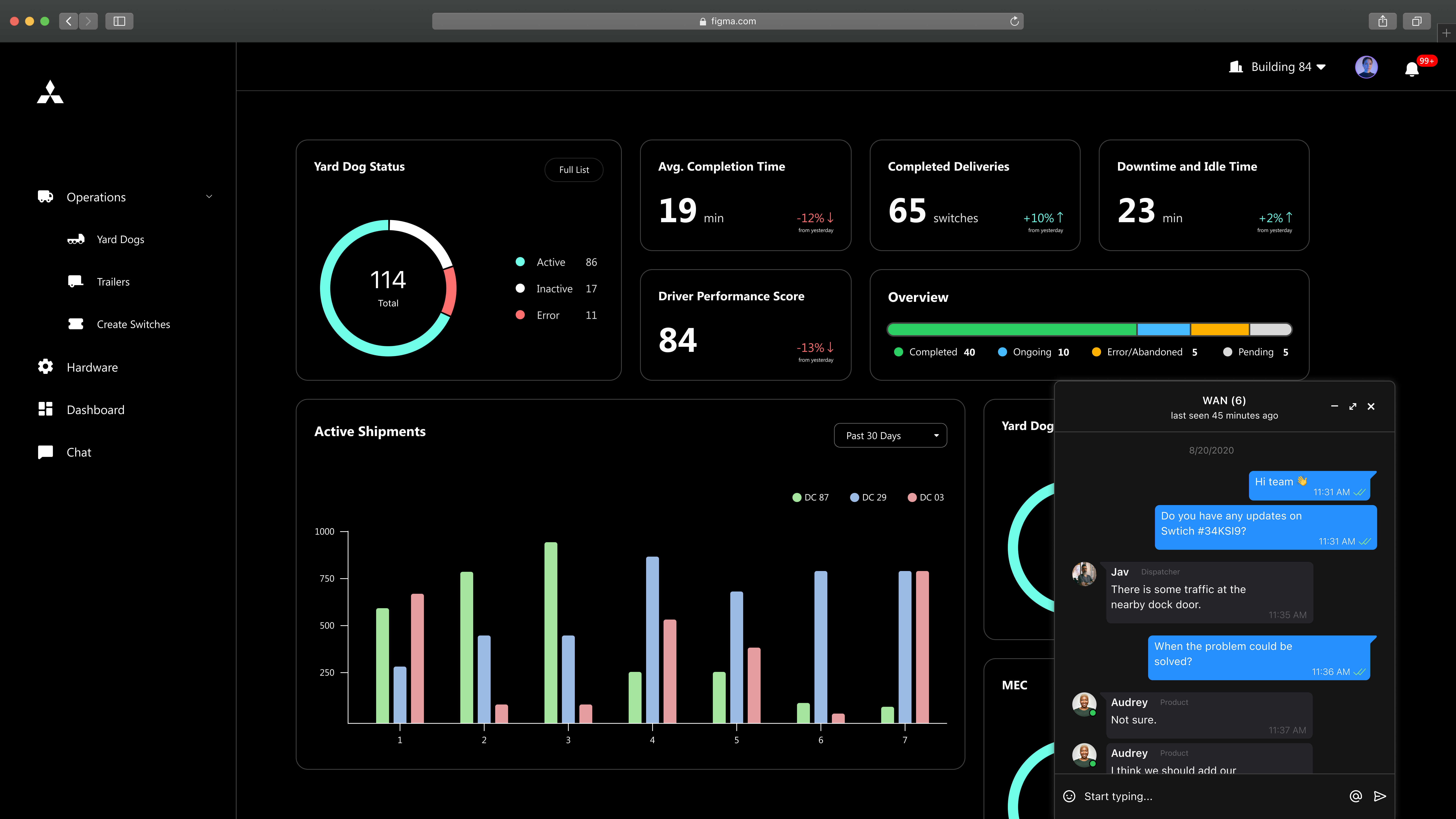Image resolution: width=1456 pixels, height=819 pixels.
Task: Click Jav's 'There is some traffic' message
Action: (1210, 592)
